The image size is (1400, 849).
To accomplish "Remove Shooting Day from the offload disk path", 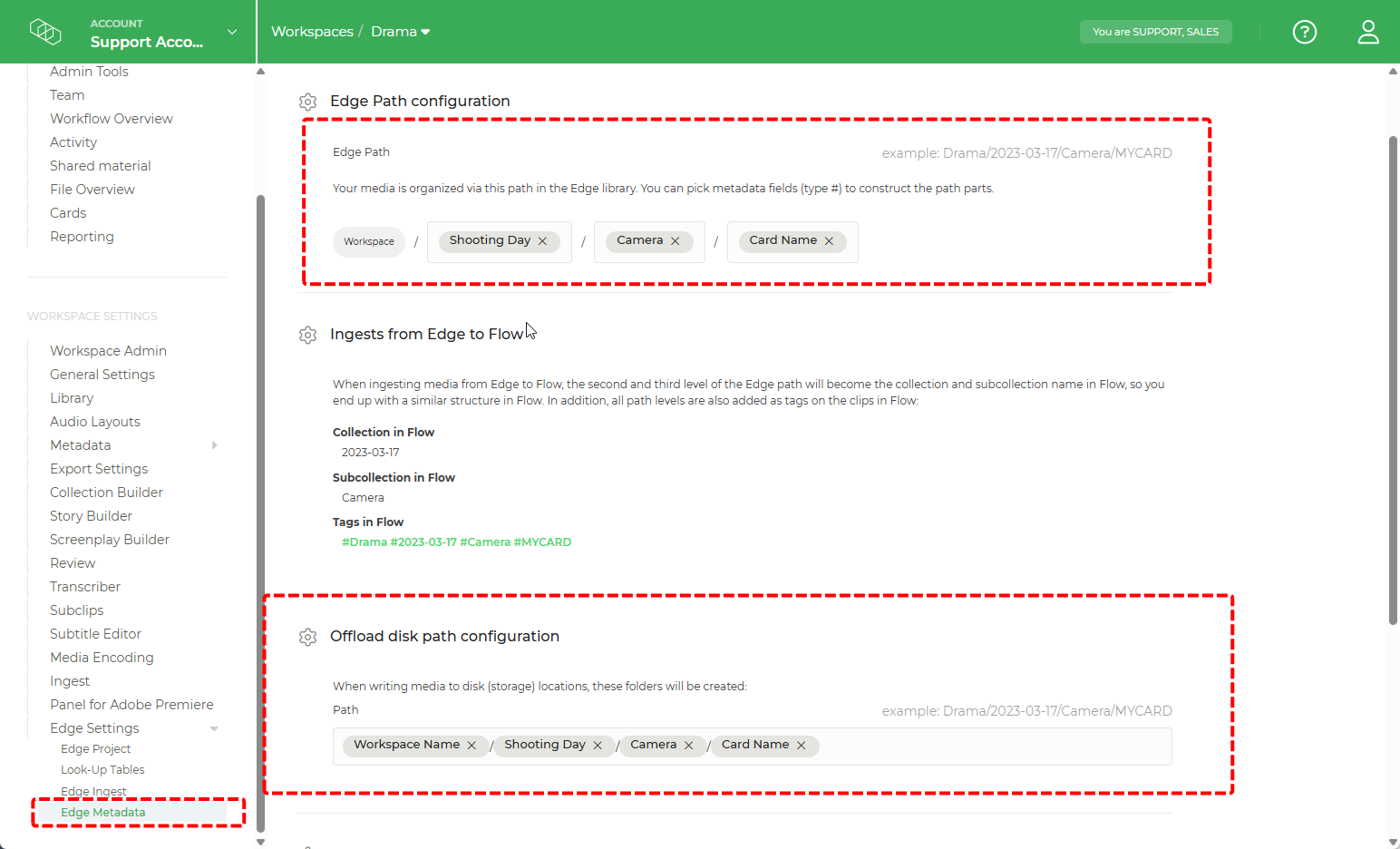I will pyautogui.click(x=598, y=745).
